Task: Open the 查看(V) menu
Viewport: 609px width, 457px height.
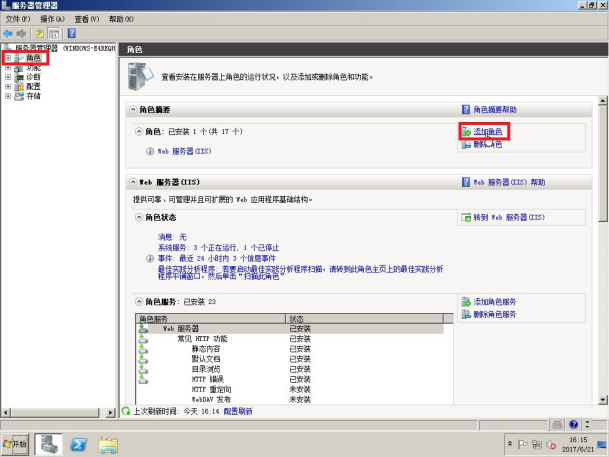Action: pyautogui.click(x=88, y=19)
